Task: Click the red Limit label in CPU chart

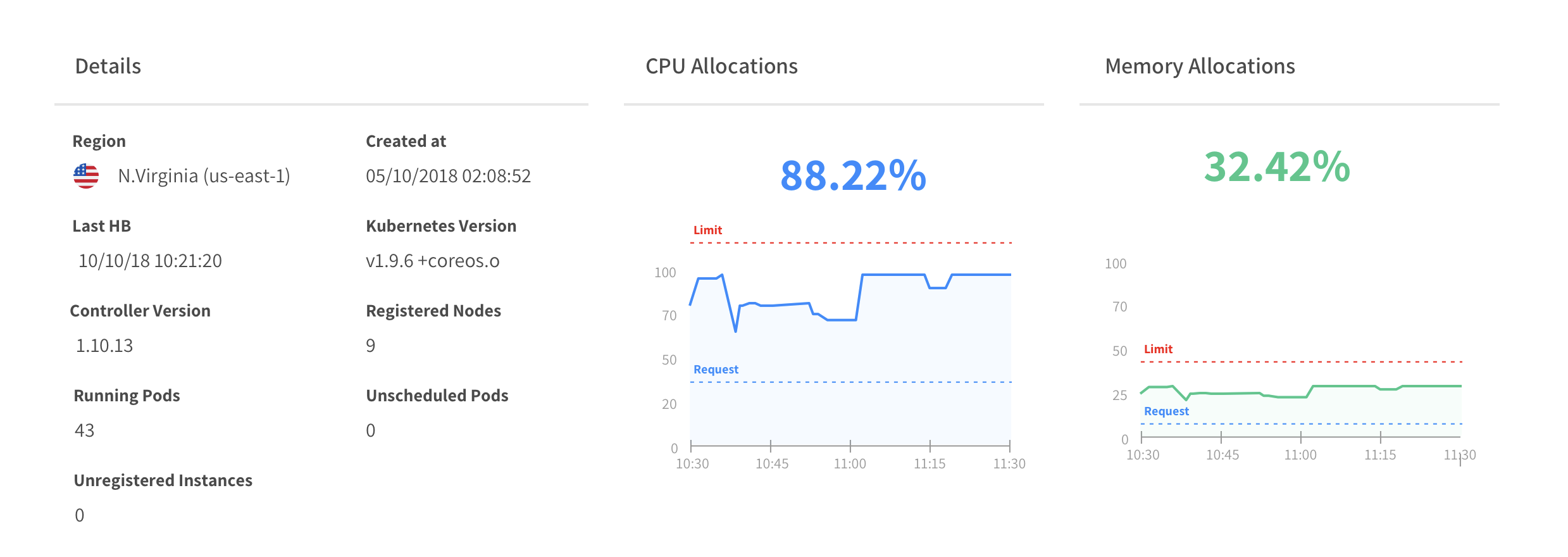Action: (x=707, y=230)
